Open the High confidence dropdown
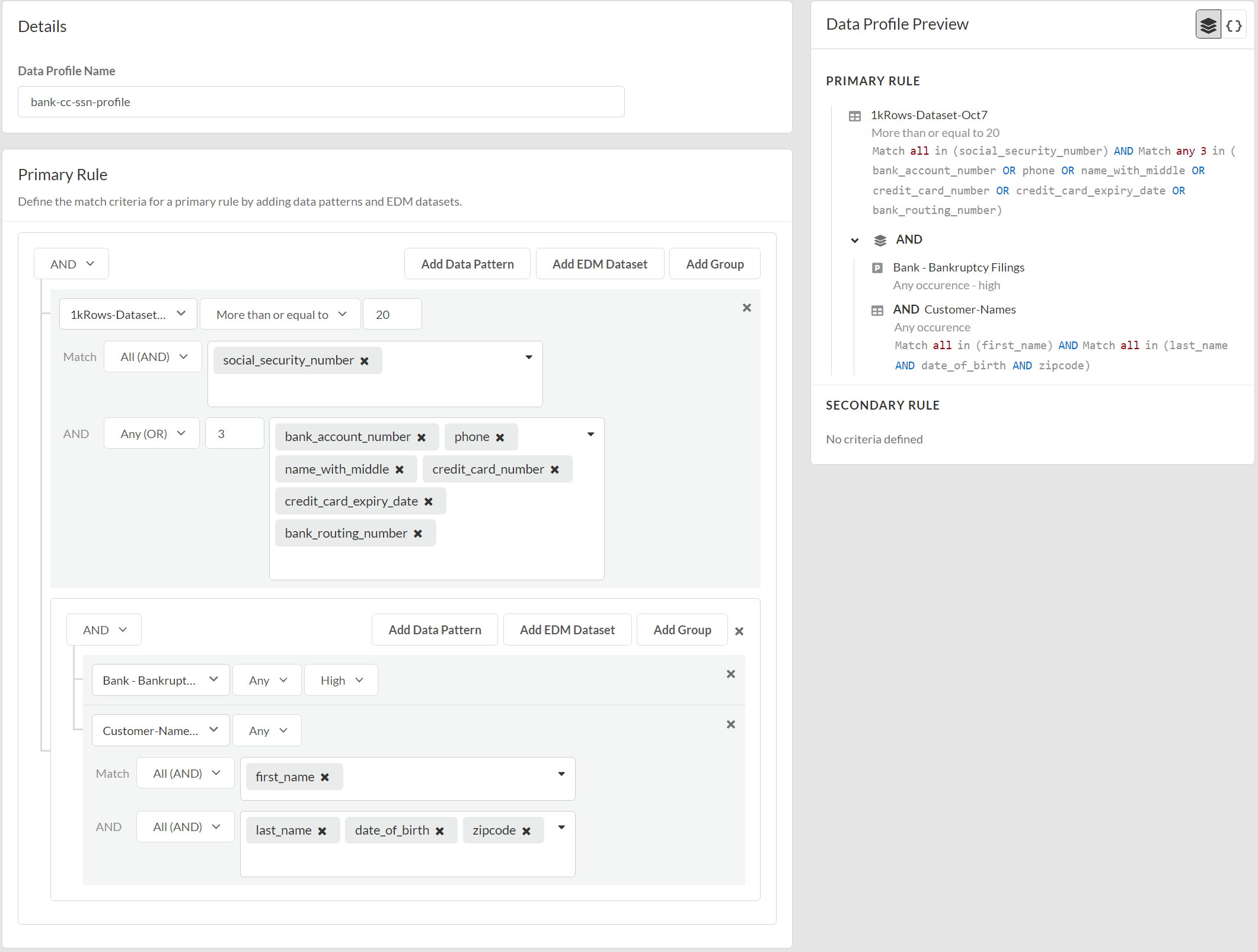Viewport: 1258px width, 952px height. click(341, 681)
